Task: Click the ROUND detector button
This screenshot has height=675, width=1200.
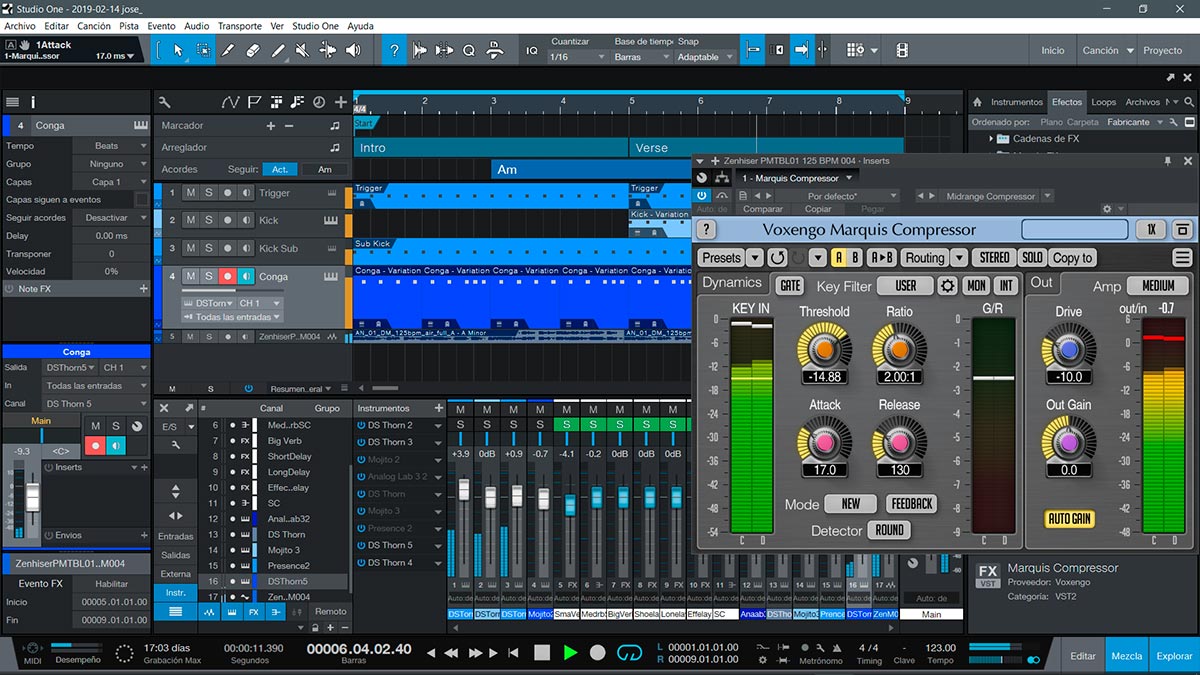Action: [x=889, y=531]
